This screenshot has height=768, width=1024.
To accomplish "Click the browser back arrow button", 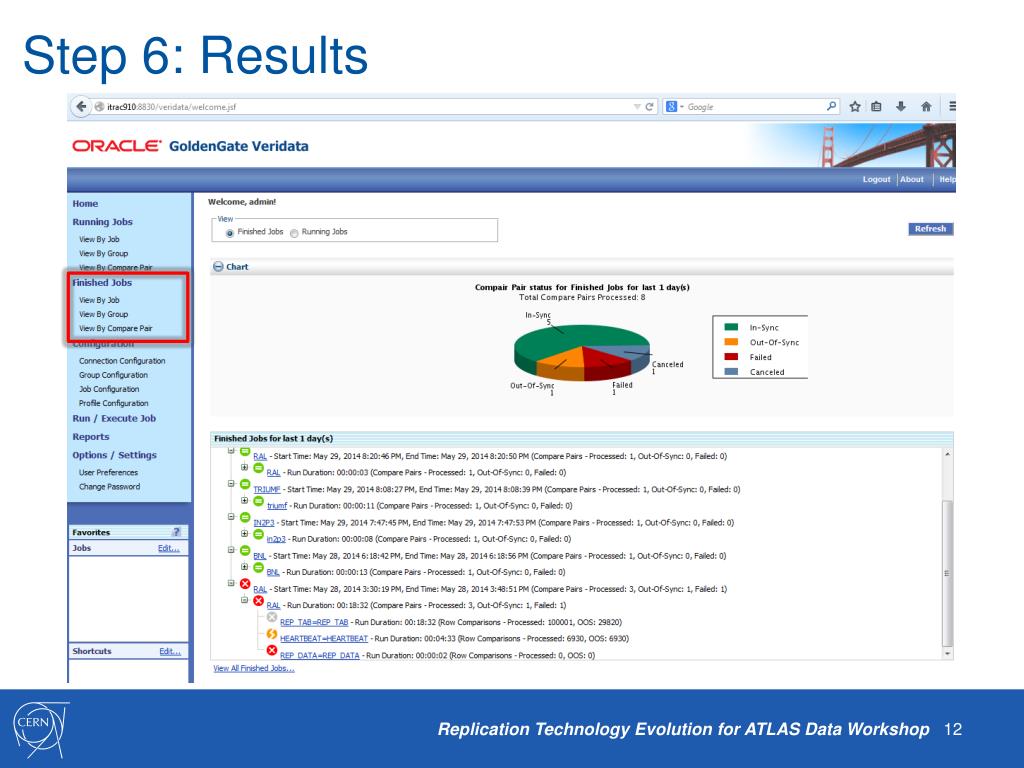I will point(80,106).
